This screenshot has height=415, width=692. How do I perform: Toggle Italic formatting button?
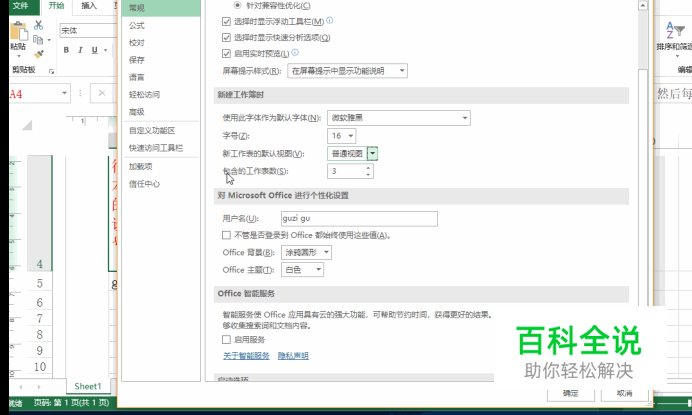(80, 50)
